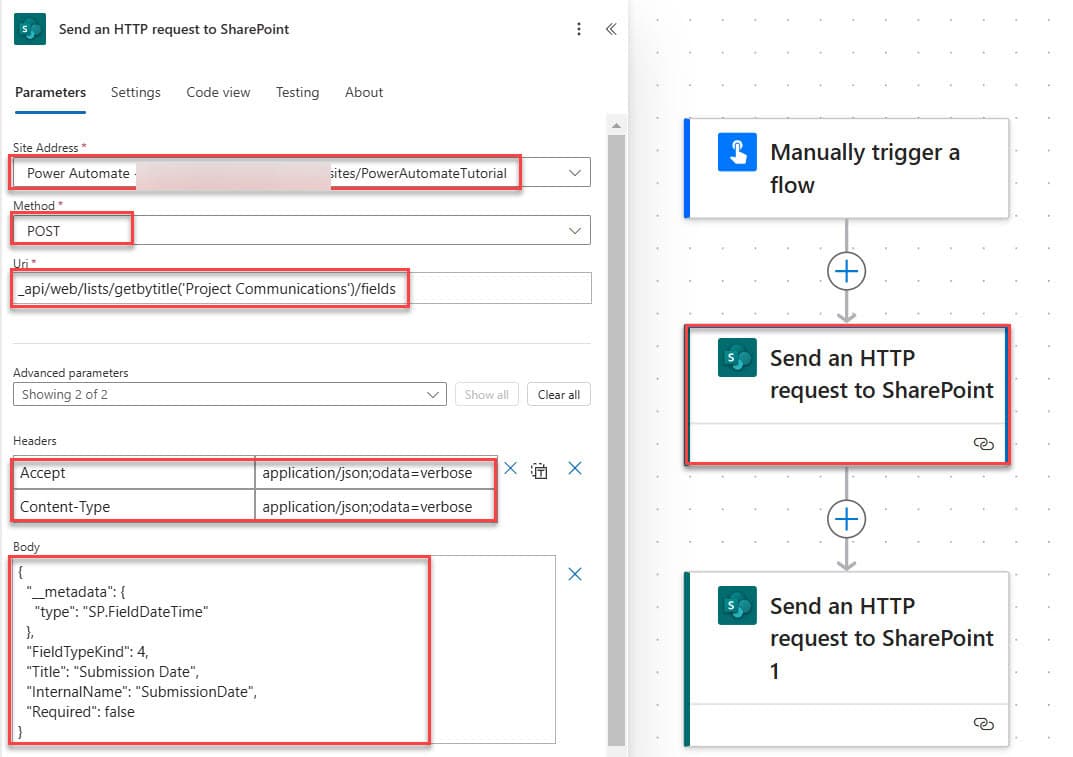Click the Clear all button
Viewport: 1073px width, 757px height.
[x=558, y=394]
